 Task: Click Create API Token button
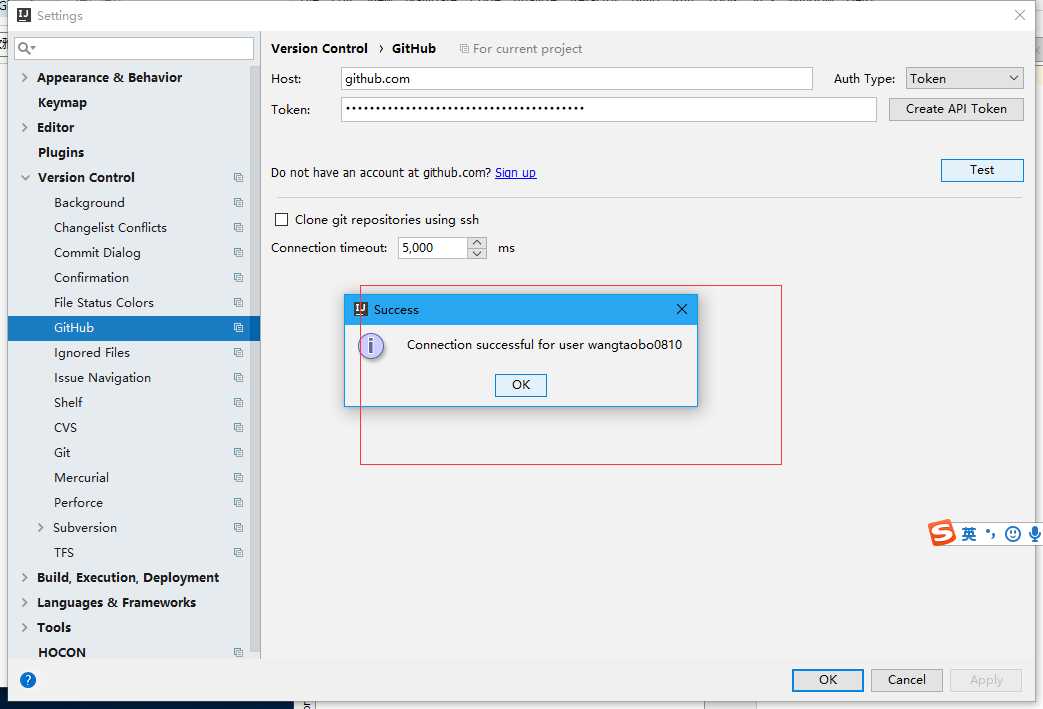tap(956, 109)
